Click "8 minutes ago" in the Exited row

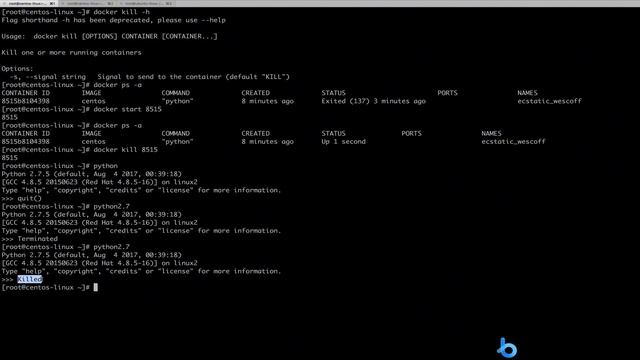267,101
